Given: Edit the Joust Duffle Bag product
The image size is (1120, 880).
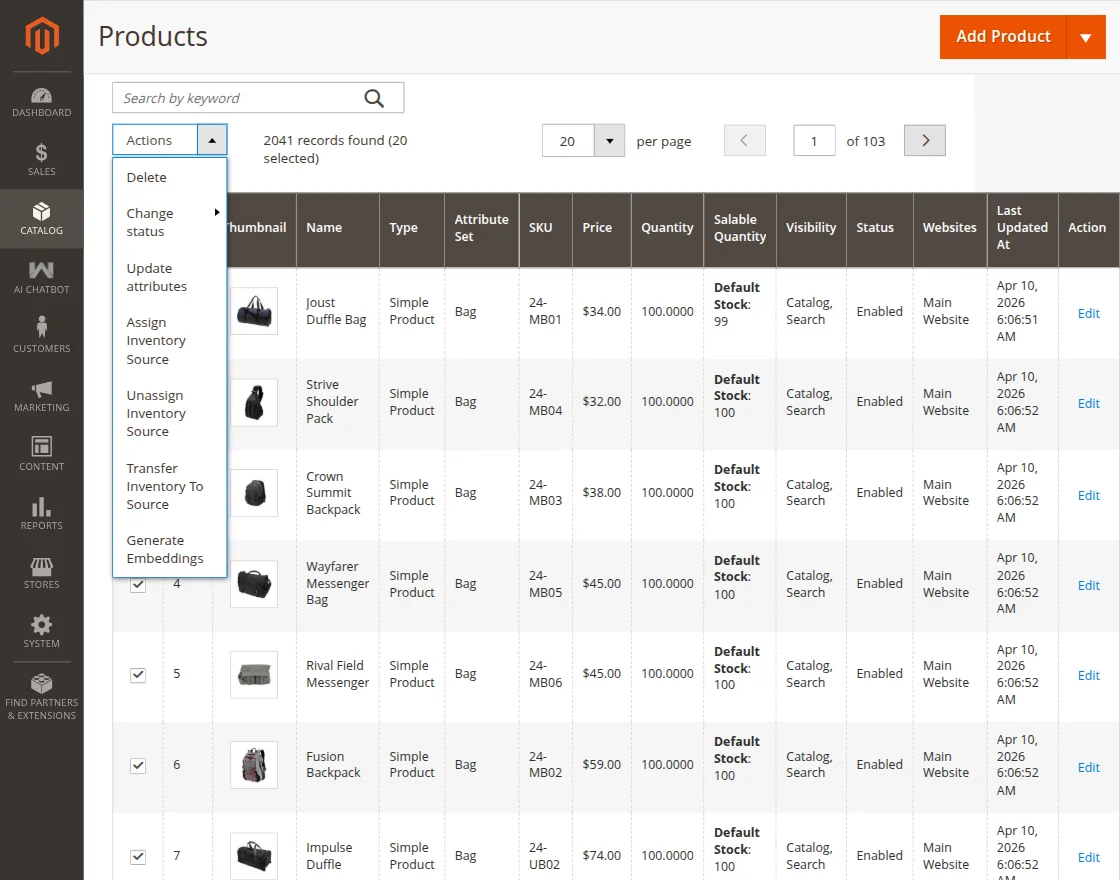Looking at the screenshot, I should tap(1087, 313).
